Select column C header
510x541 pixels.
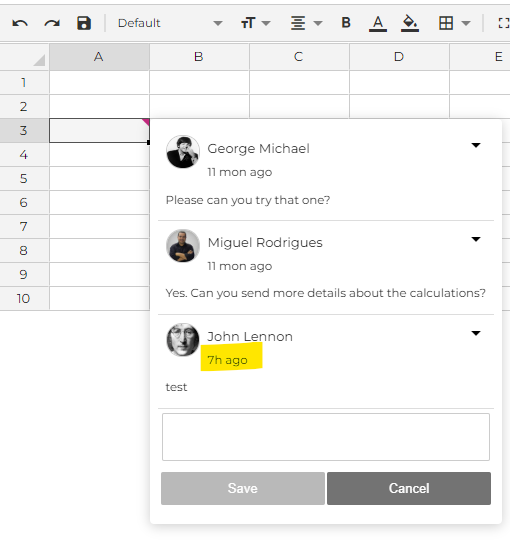click(299, 57)
